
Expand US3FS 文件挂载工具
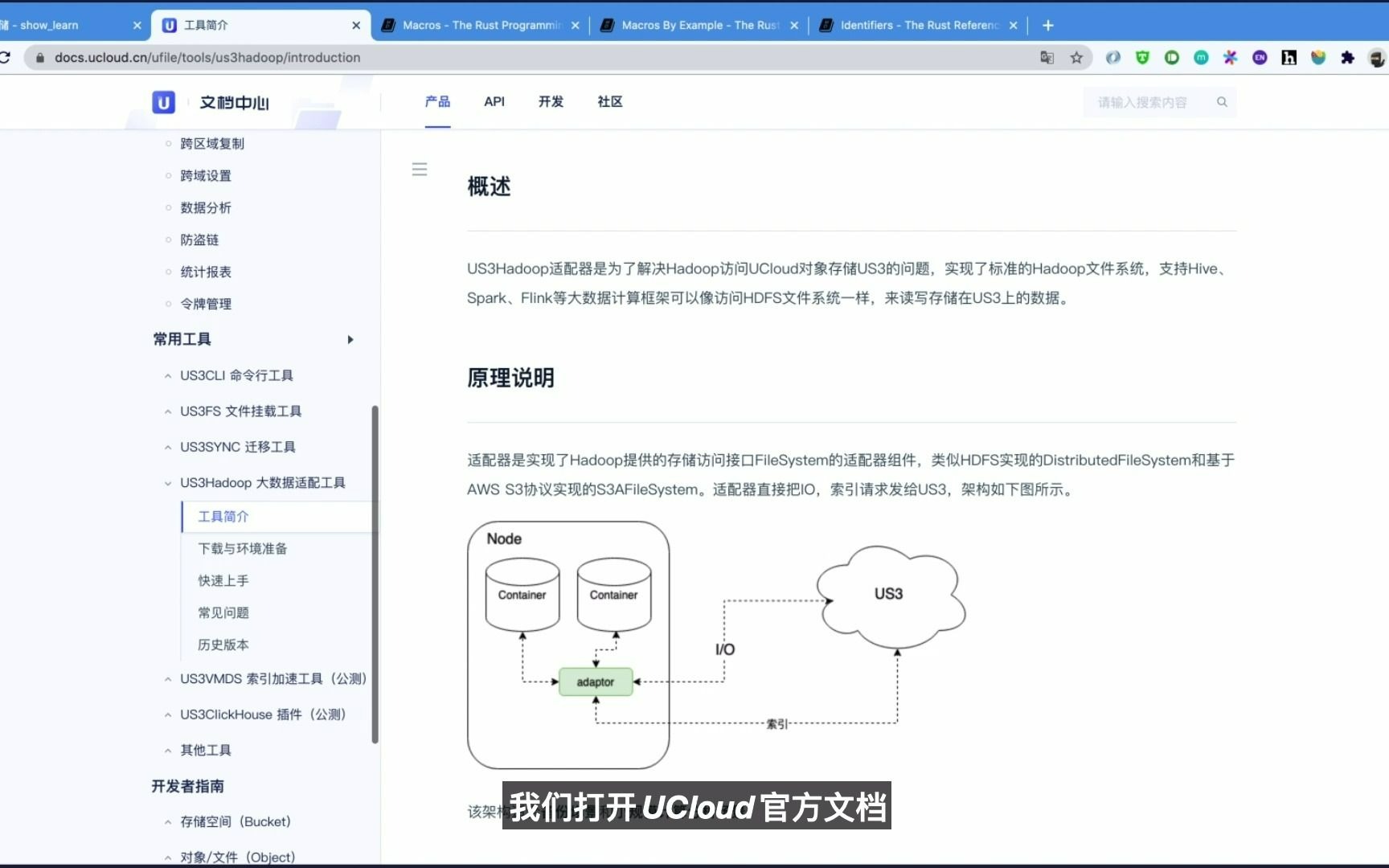240,411
